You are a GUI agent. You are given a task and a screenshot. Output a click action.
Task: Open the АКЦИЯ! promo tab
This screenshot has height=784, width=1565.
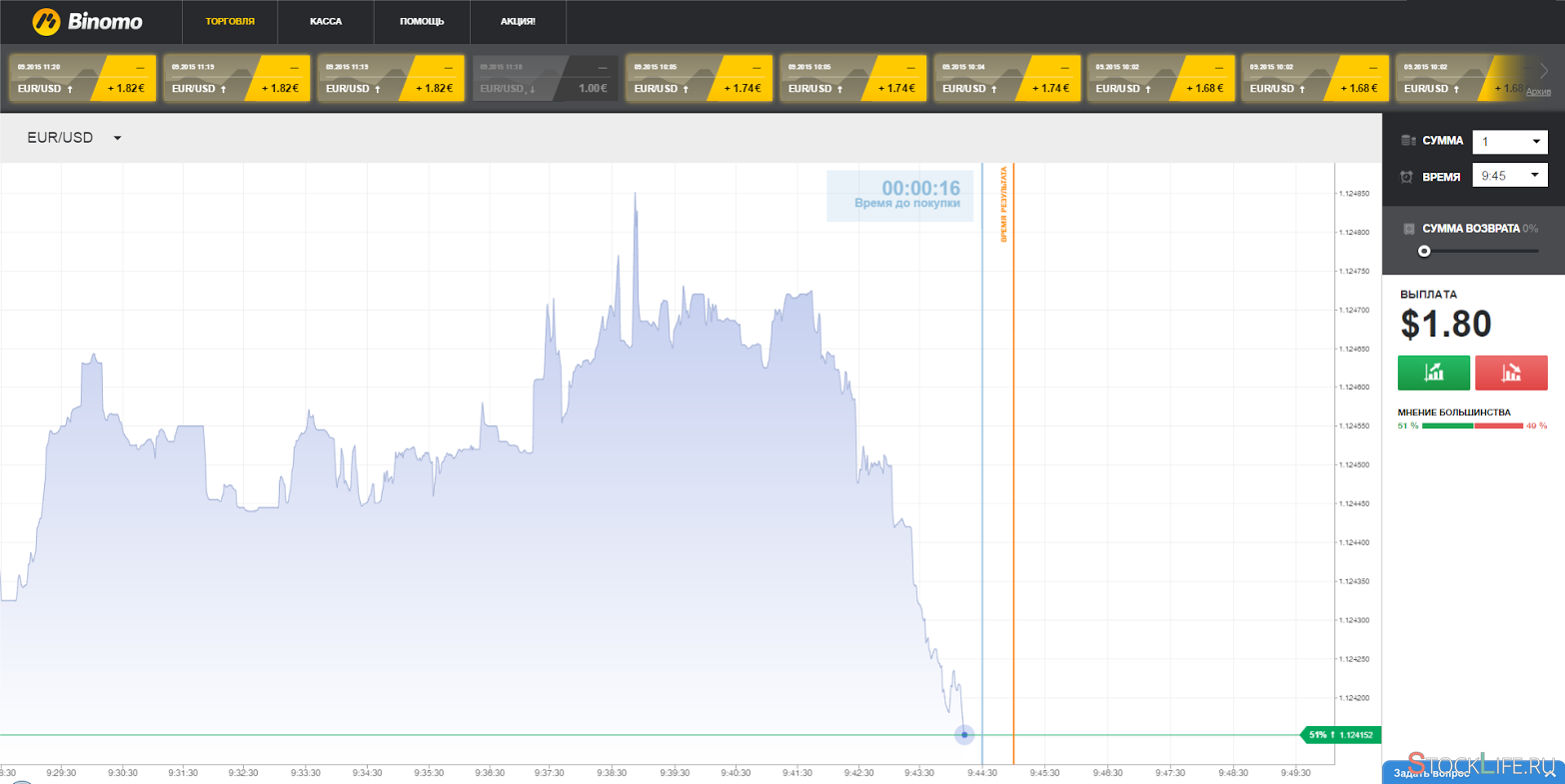tap(518, 21)
